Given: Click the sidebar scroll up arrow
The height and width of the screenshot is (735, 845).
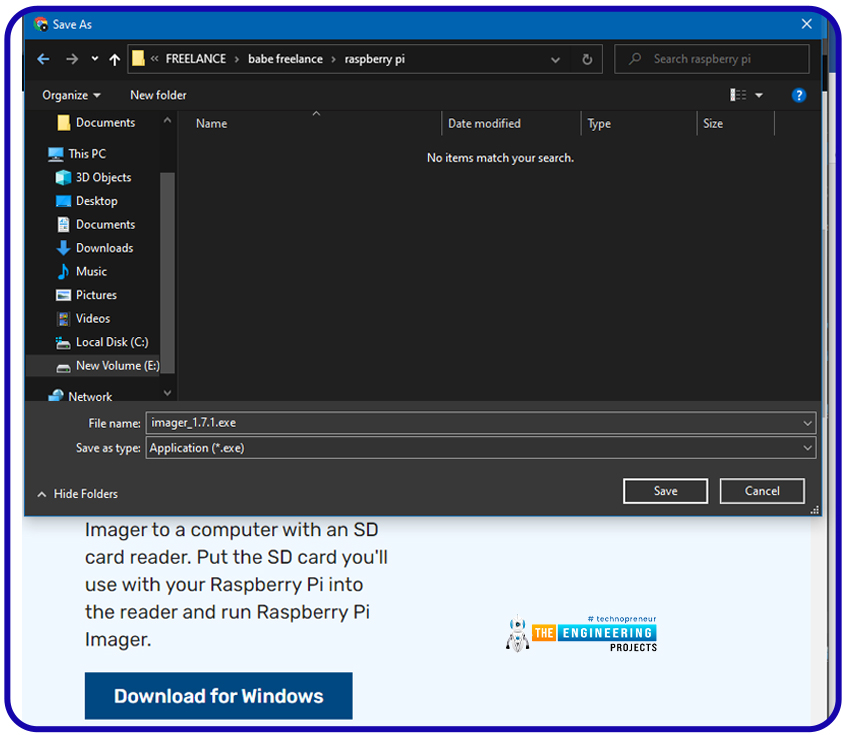Looking at the screenshot, I should (168, 121).
